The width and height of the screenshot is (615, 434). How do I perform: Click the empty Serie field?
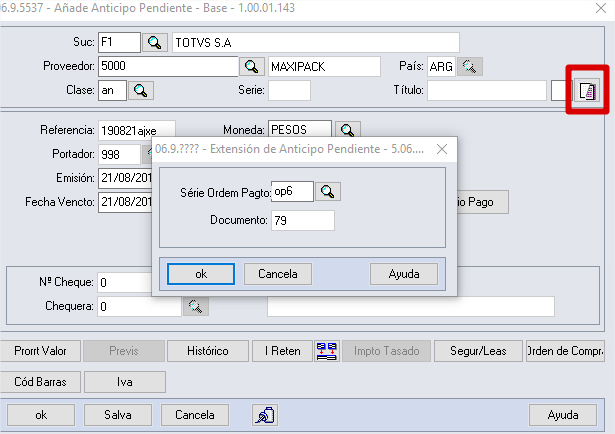pyautogui.click(x=289, y=91)
